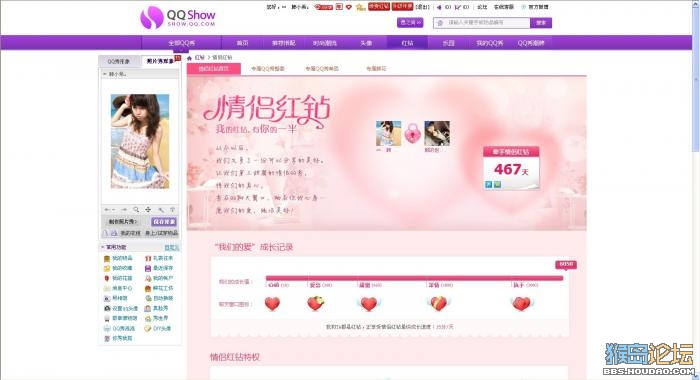Click the 情侣红钻 breadcrumb link

coord(222,58)
